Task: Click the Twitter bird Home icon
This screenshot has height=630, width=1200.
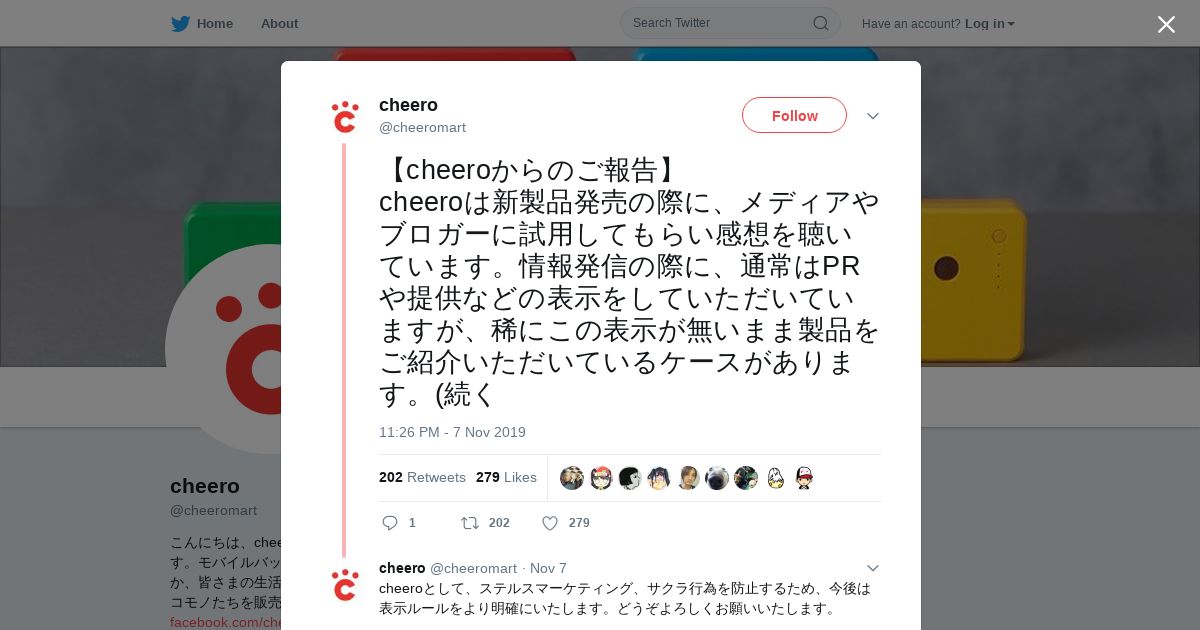Action: pyautogui.click(x=180, y=24)
